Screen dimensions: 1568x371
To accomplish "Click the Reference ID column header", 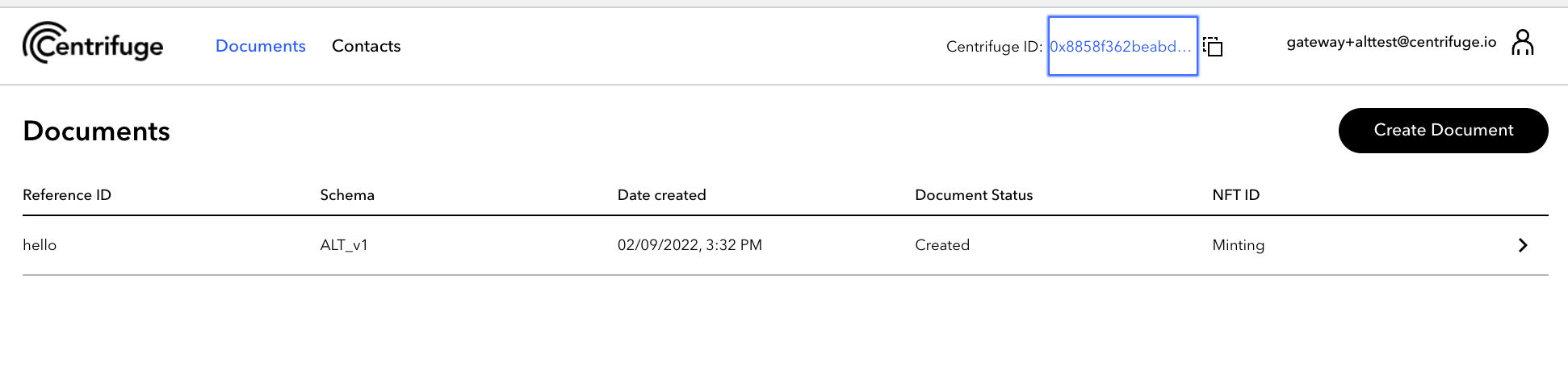I will (67, 195).
